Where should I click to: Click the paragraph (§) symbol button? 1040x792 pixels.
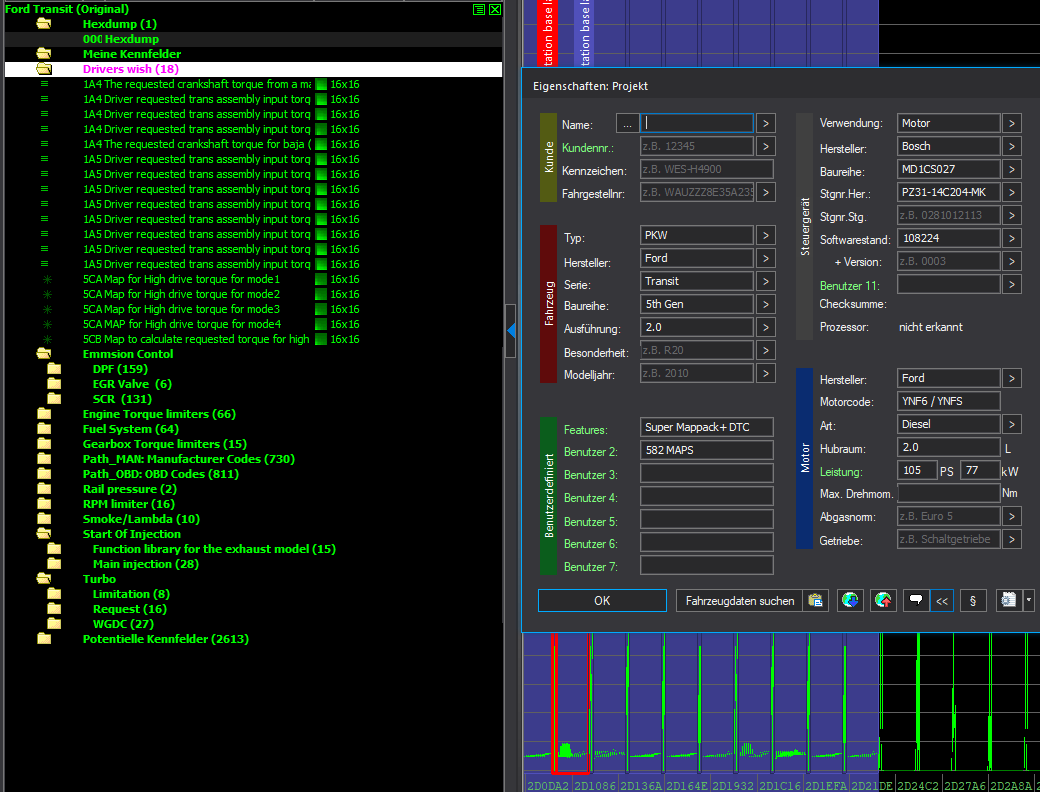[972, 601]
